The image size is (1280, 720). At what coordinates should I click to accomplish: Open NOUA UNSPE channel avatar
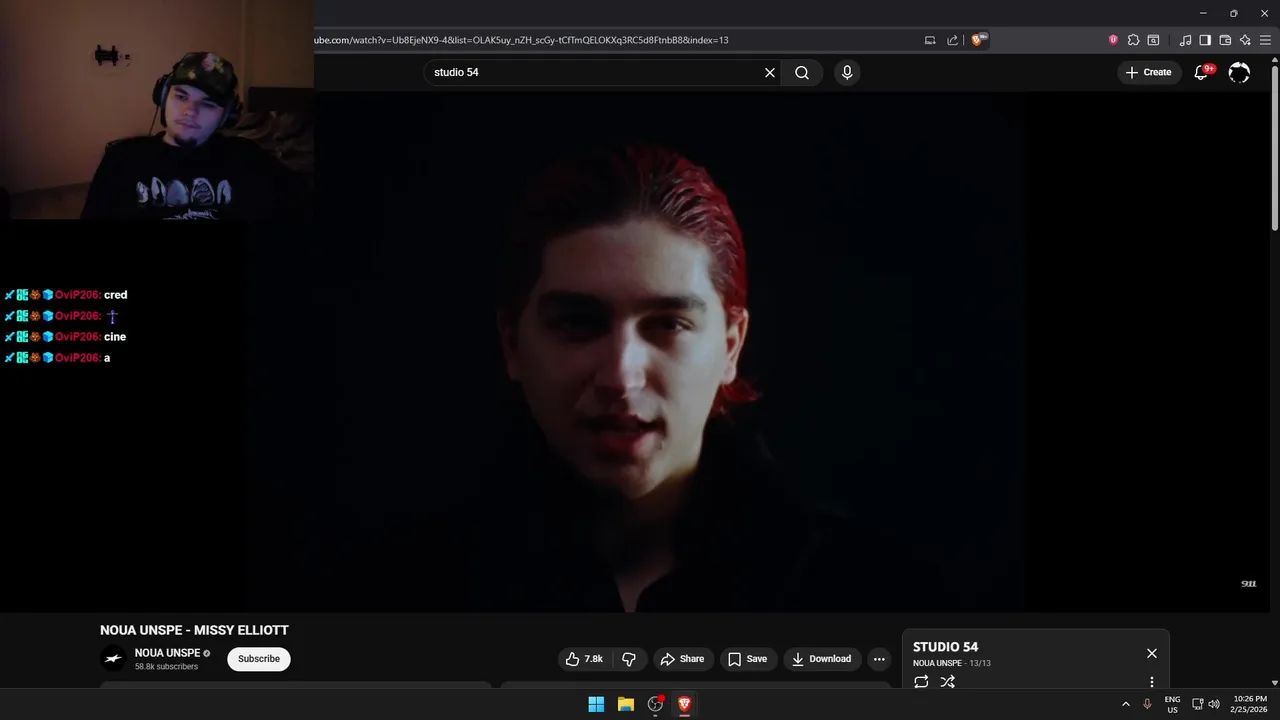click(113, 658)
